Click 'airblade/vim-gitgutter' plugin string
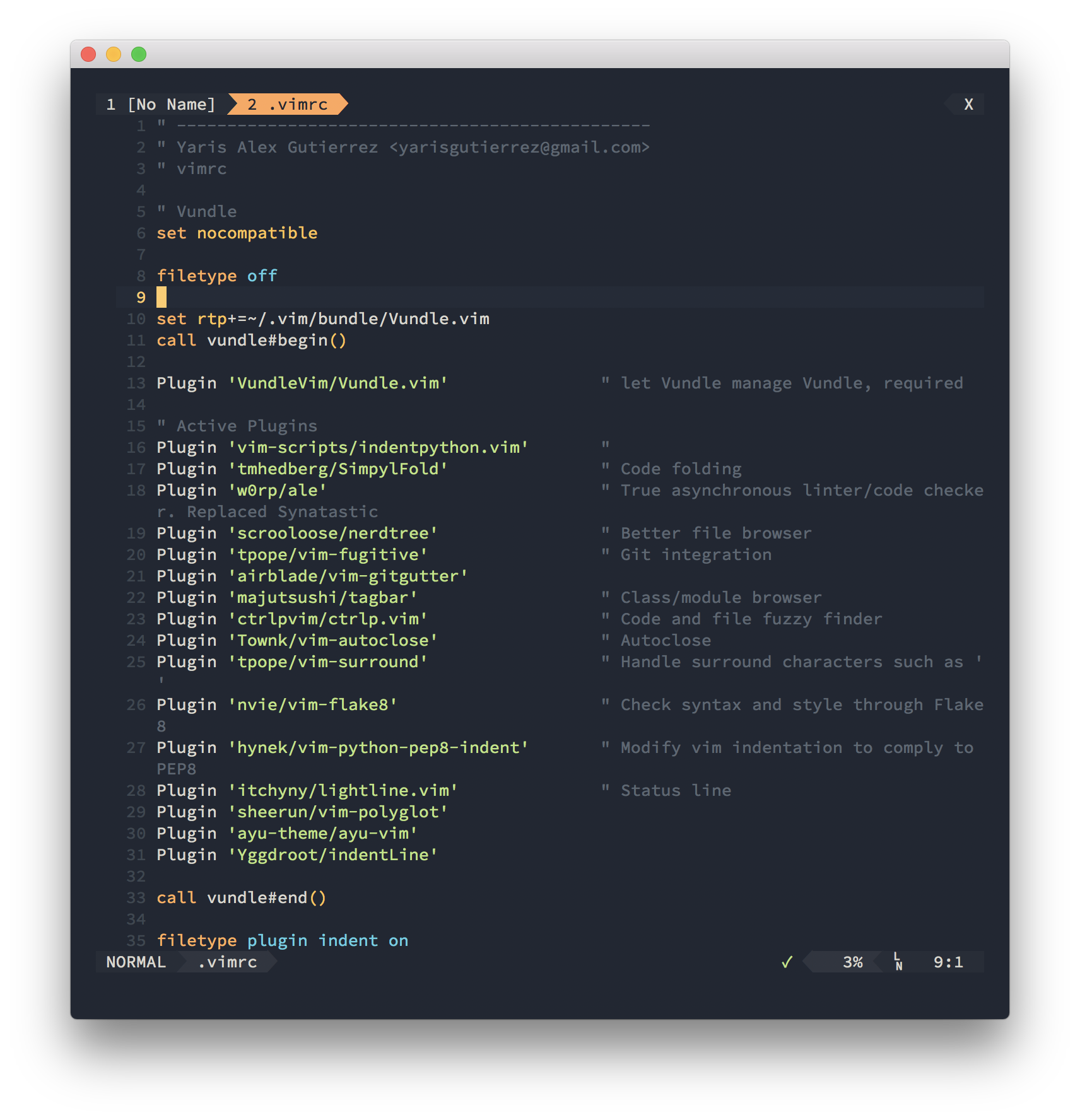1080x1120 pixels. tap(348, 576)
